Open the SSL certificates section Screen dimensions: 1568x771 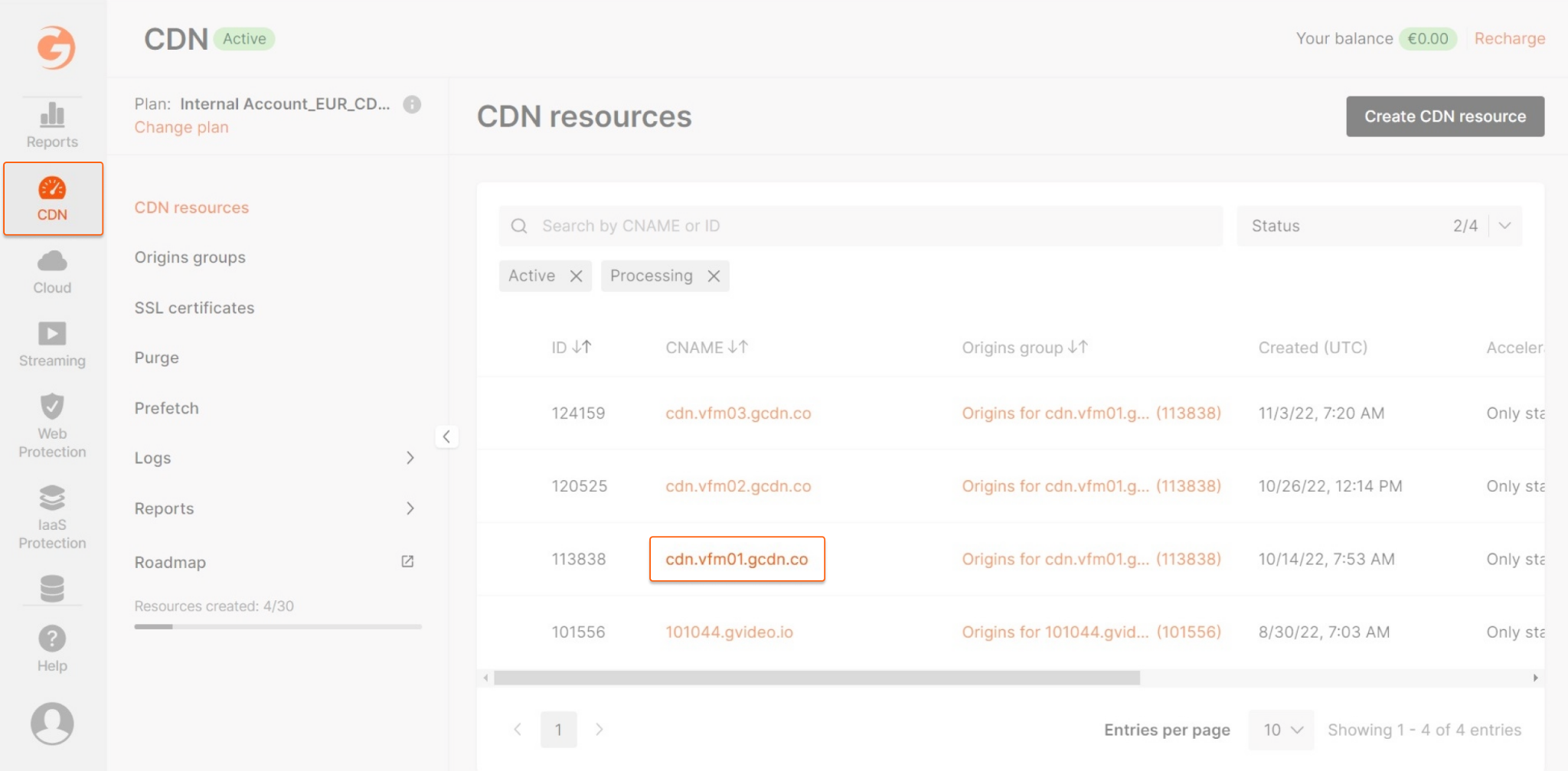(194, 308)
